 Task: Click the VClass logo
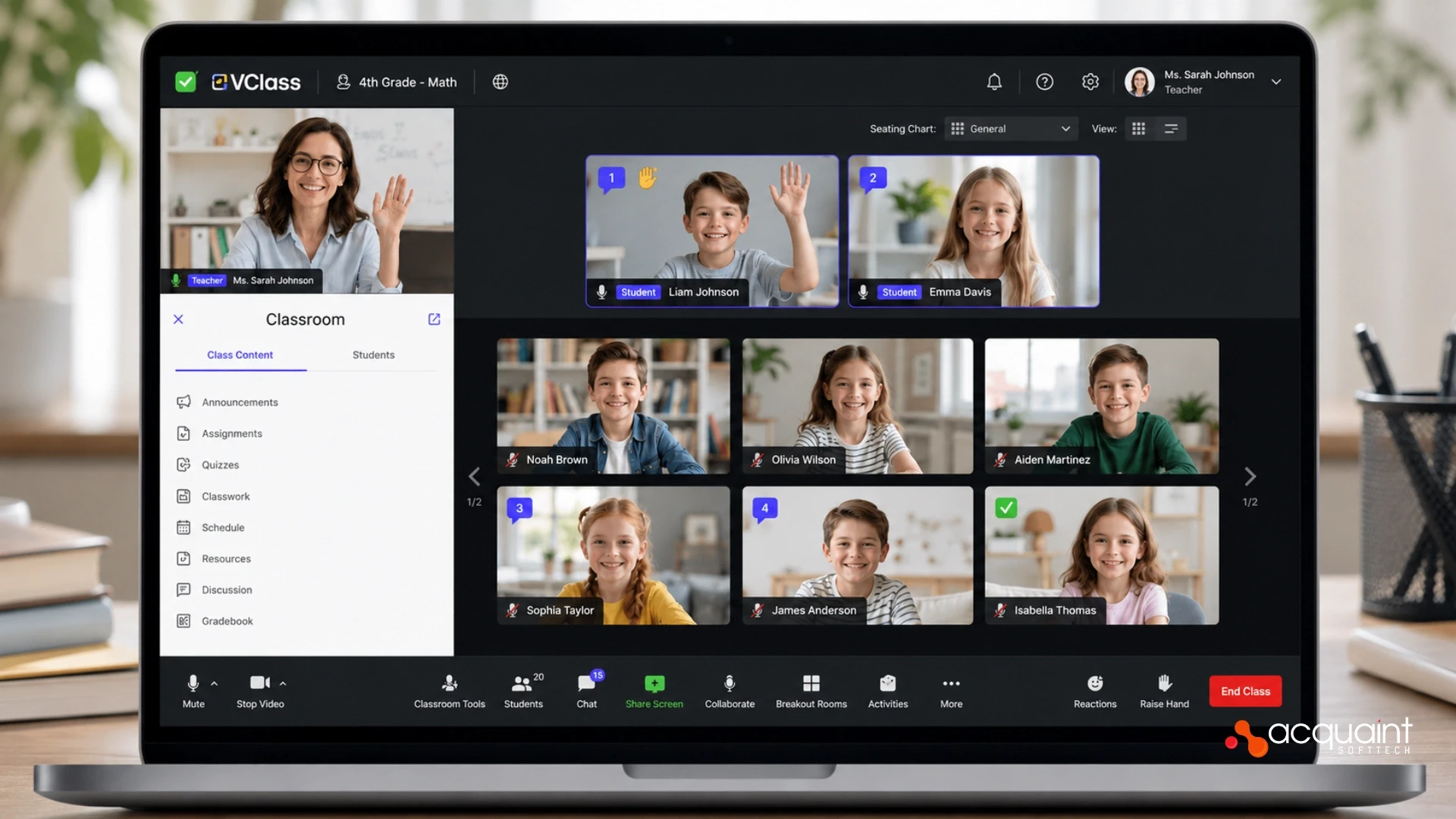coord(256,82)
